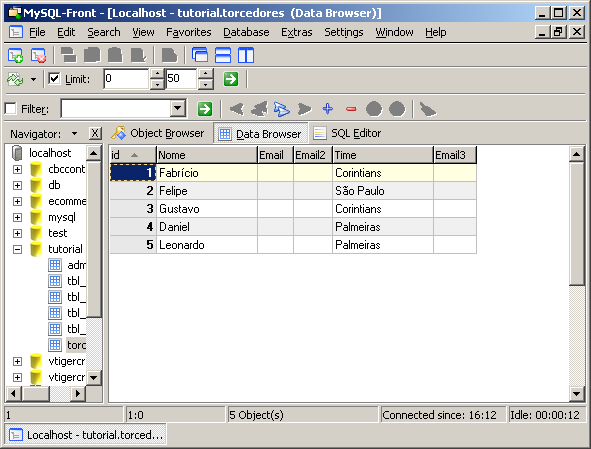Expand the test database node
This screenshot has height=449, width=591.
tap(17, 233)
